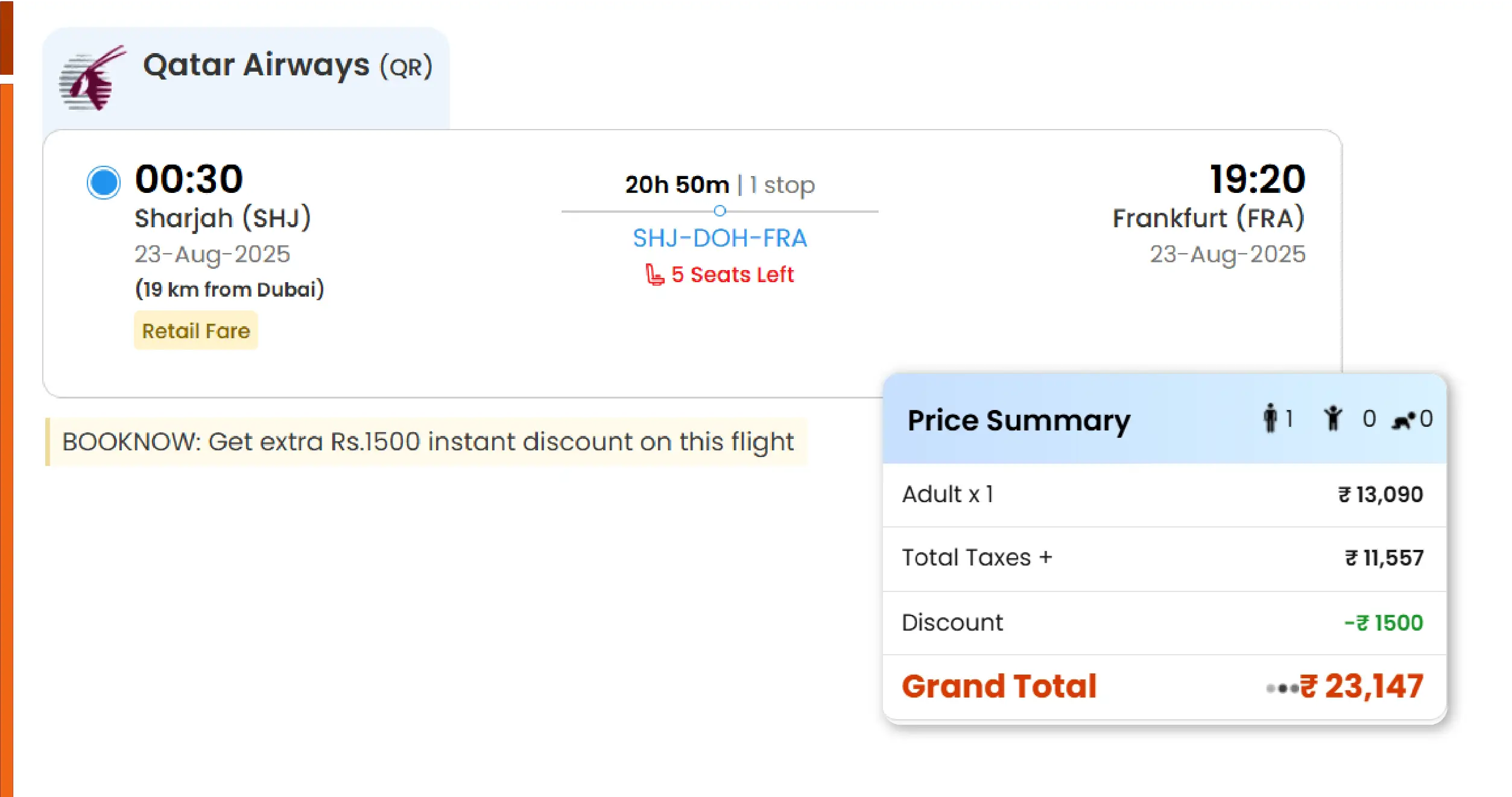Click the Qatar Airways oryx logo
The width and height of the screenshot is (1512, 797).
tap(92, 78)
